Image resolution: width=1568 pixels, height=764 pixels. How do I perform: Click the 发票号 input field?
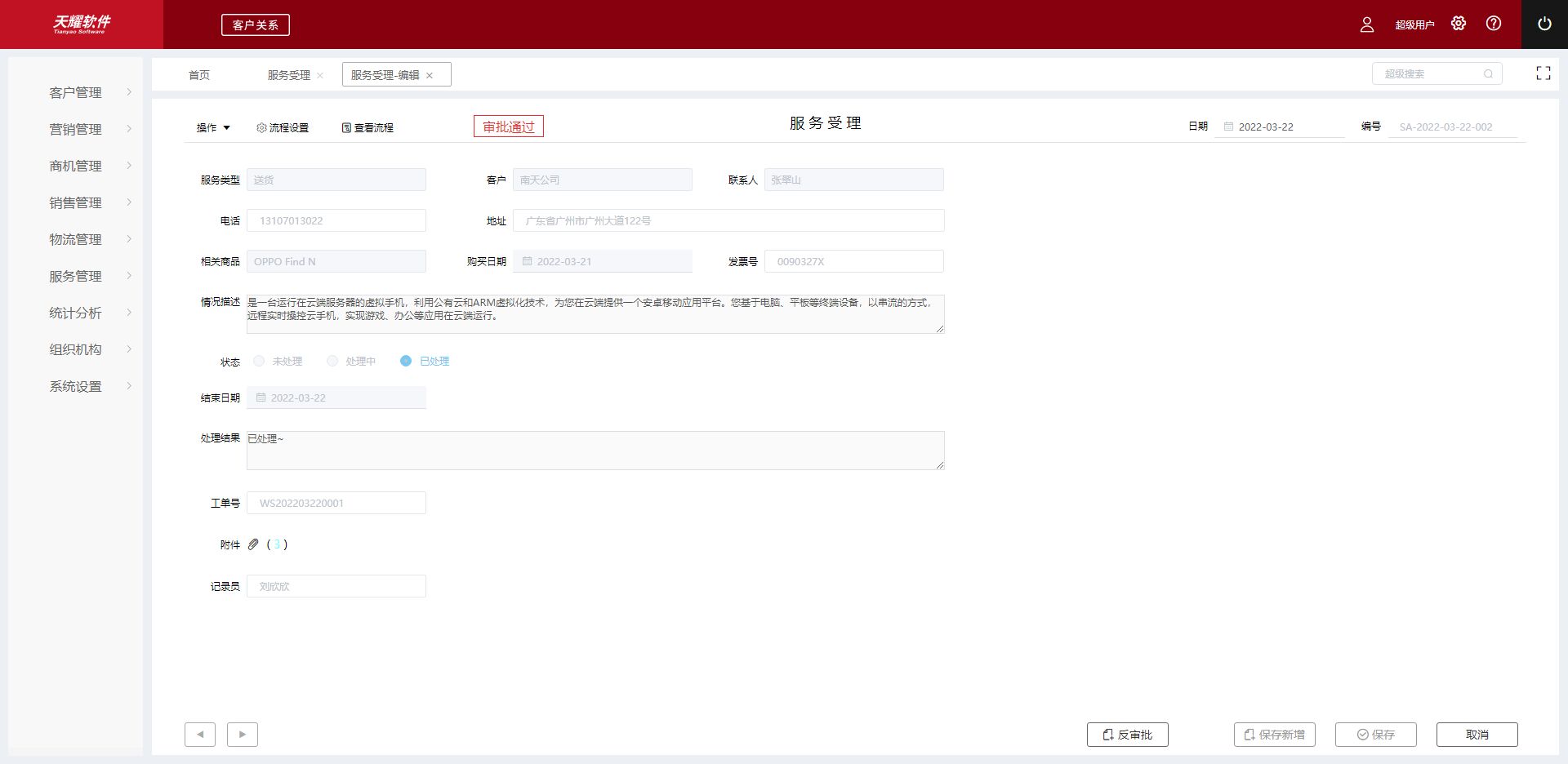click(853, 261)
